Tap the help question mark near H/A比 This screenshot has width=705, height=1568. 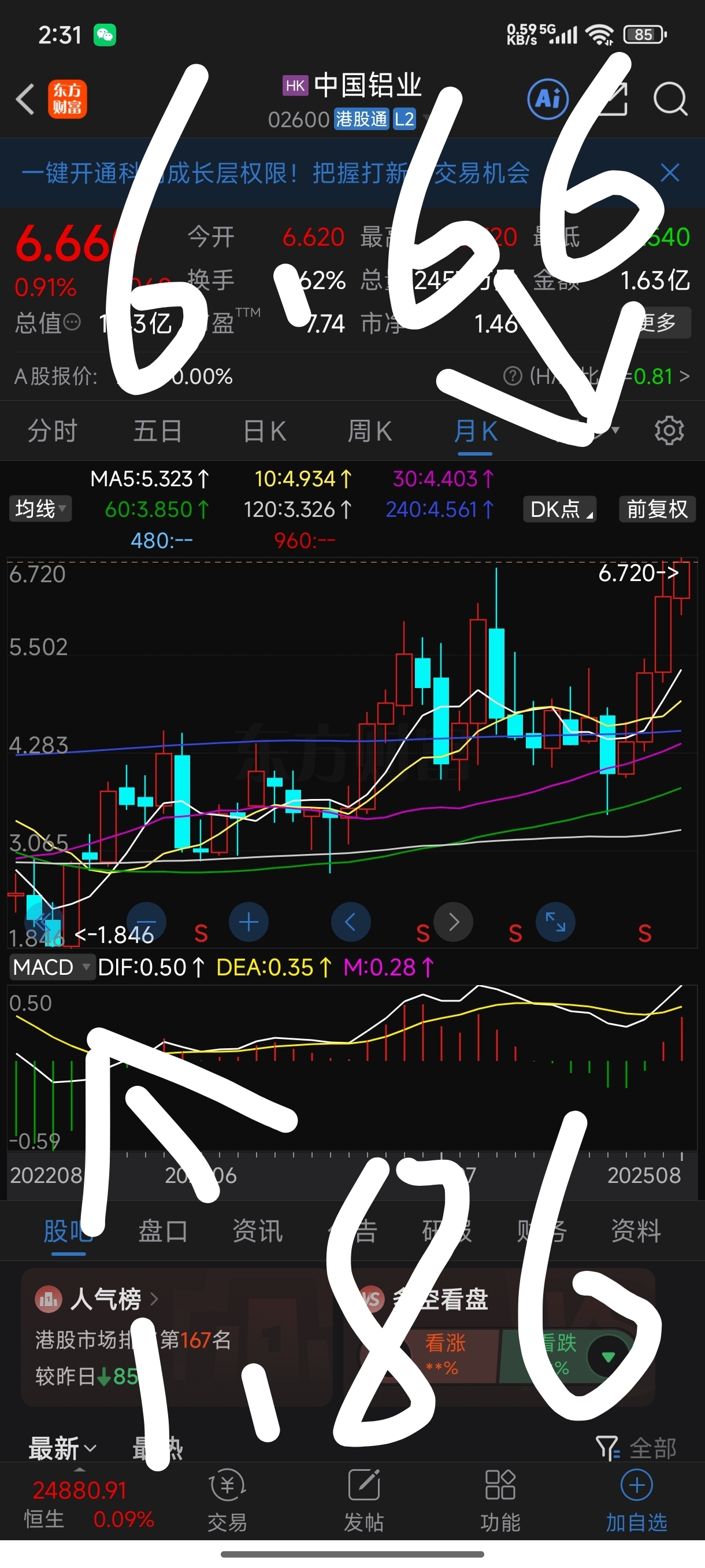[513, 376]
